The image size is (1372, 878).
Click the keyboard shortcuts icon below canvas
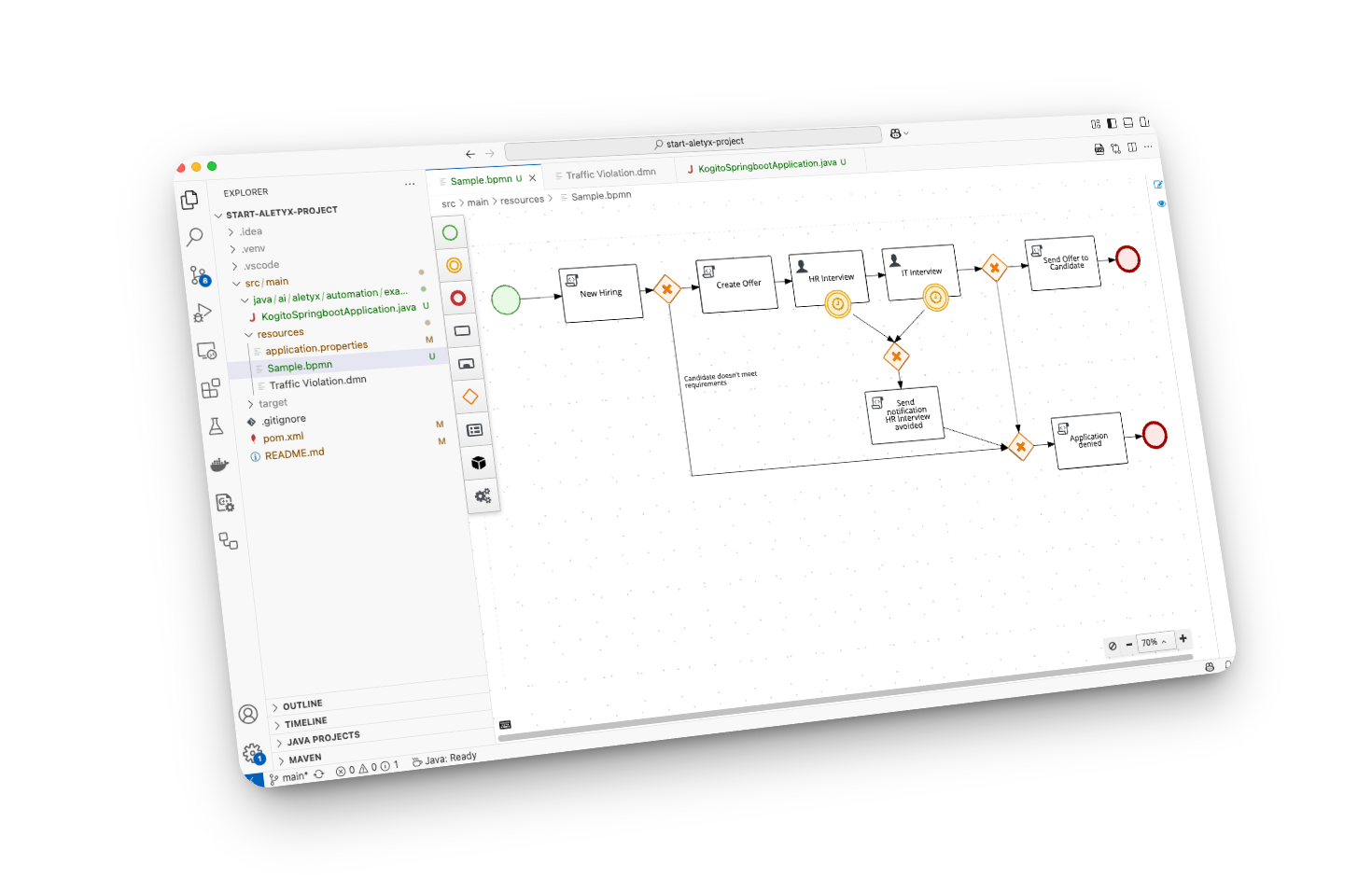coord(505,724)
